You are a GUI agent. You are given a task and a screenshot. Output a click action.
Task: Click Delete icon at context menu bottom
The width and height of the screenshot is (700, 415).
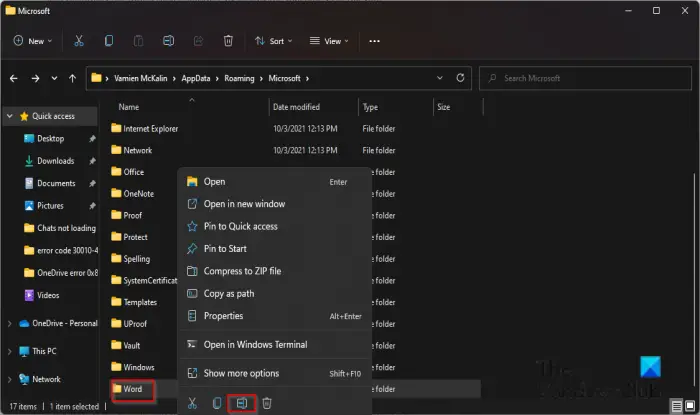[267, 403]
